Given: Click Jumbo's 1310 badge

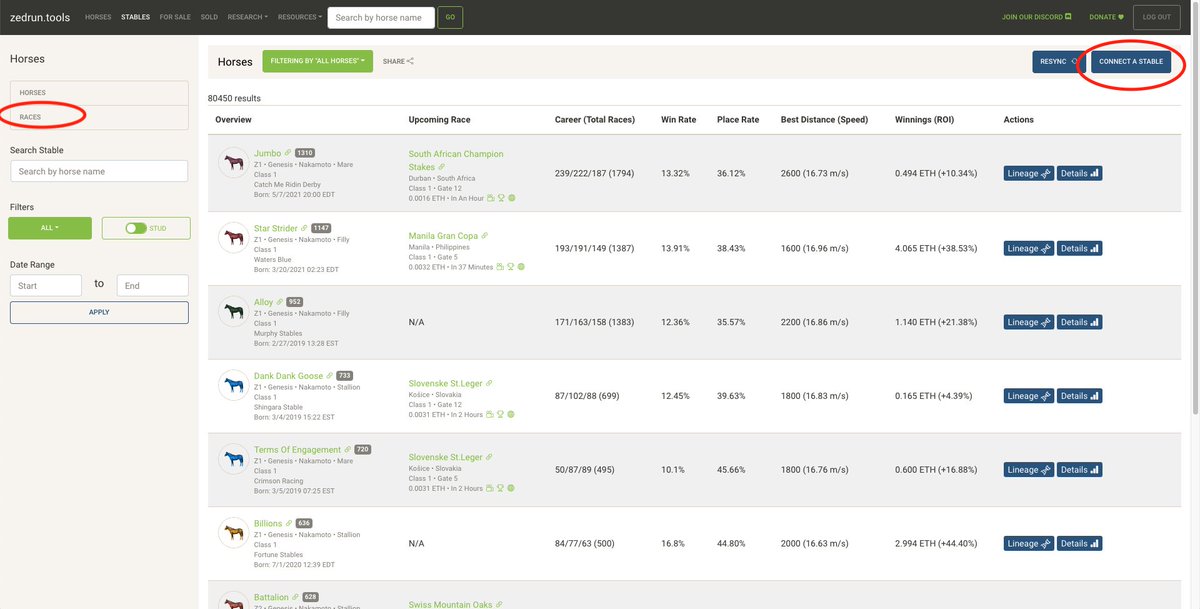Looking at the screenshot, I should coord(305,153).
